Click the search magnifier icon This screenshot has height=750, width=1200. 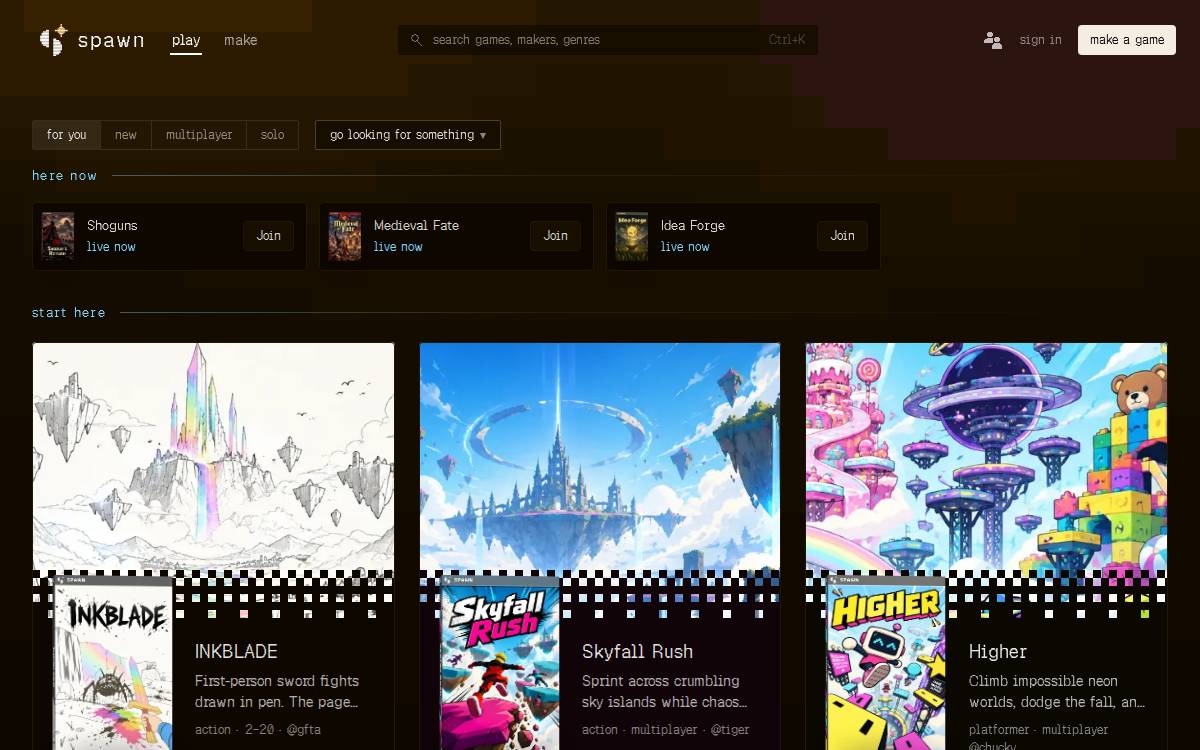[416, 40]
